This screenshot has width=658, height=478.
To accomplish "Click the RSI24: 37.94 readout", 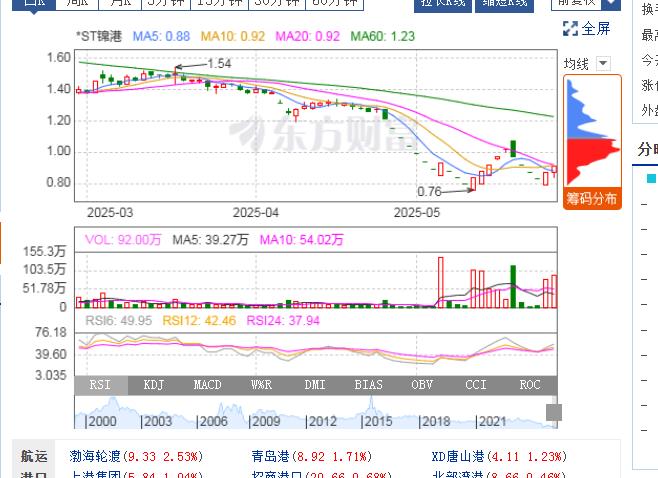I will point(283,321).
